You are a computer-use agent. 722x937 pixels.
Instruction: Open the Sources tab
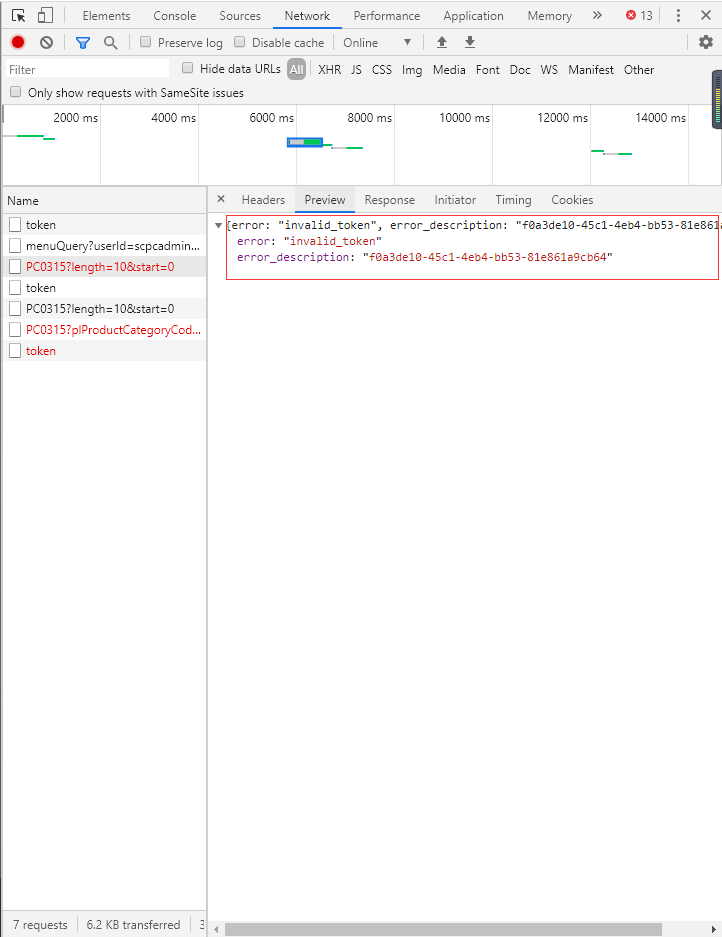[x=240, y=16]
